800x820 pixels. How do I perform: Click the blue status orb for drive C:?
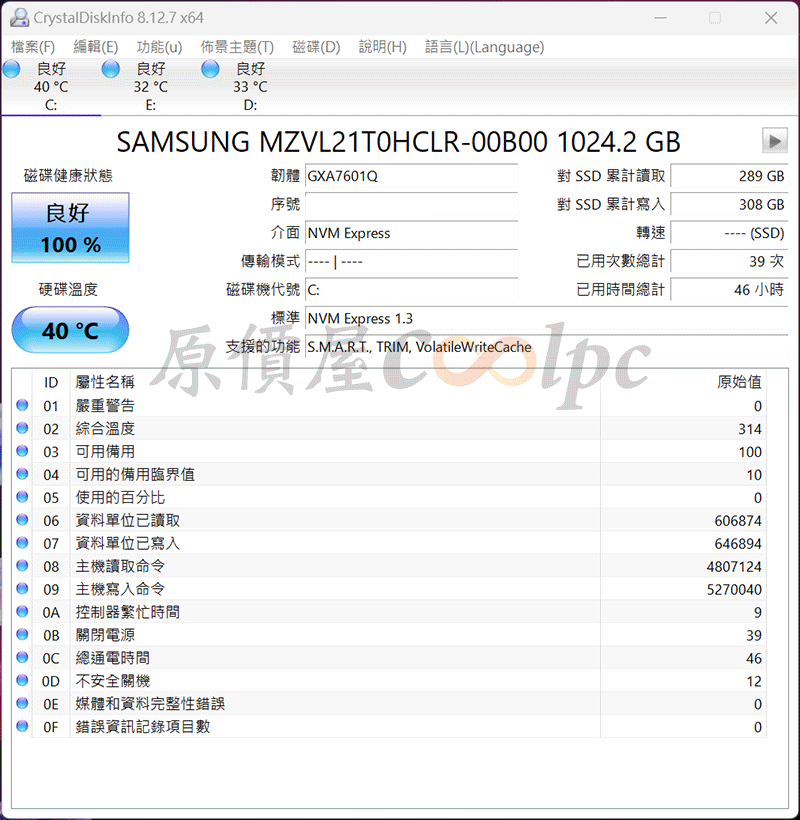point(12,69)
